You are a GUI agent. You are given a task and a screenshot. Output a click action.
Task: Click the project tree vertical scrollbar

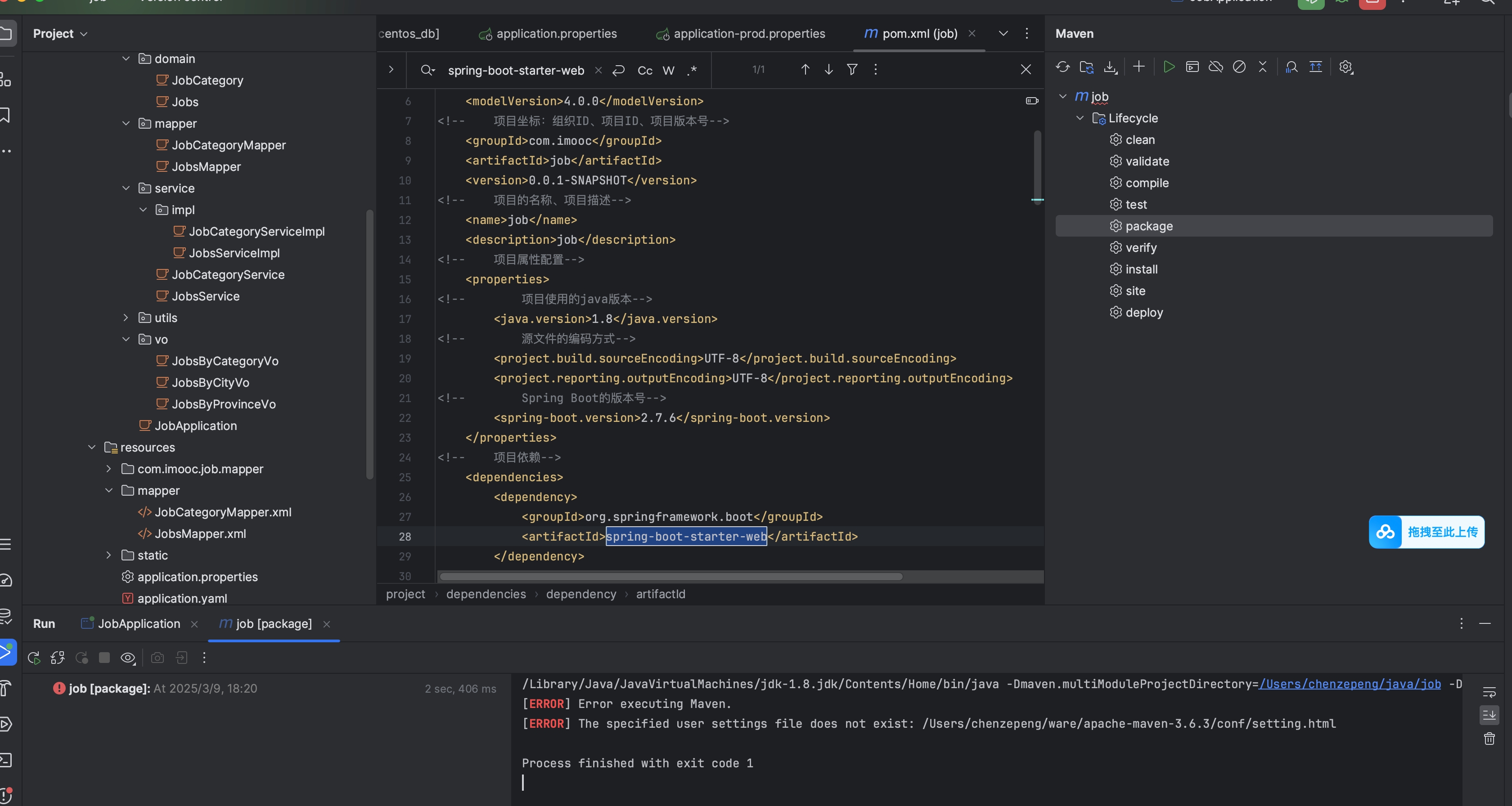[369, 345]
